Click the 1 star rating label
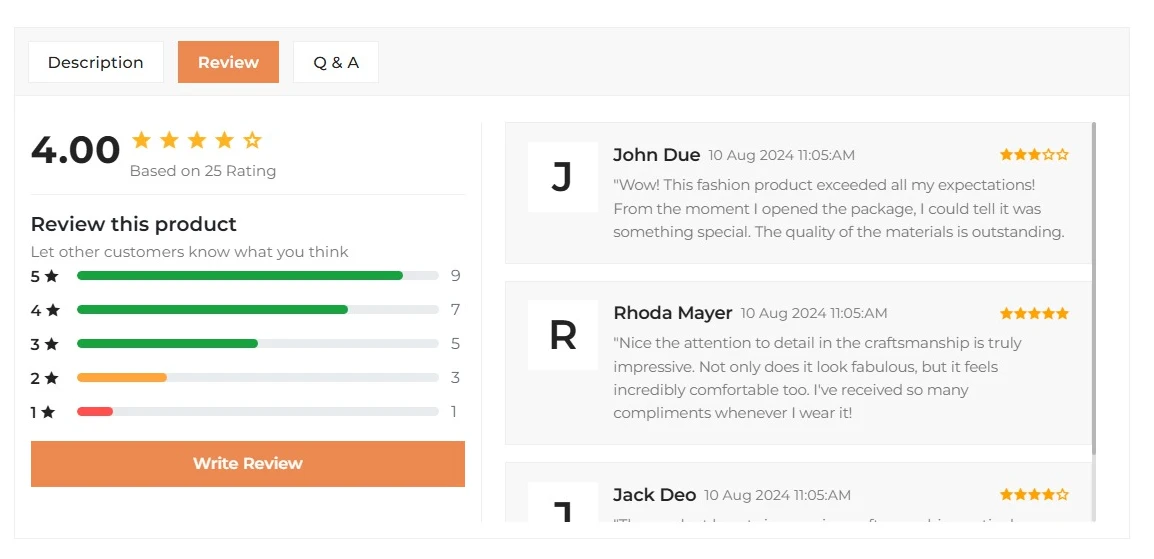This screenshot has width=1154, height=559. (43, 412)
